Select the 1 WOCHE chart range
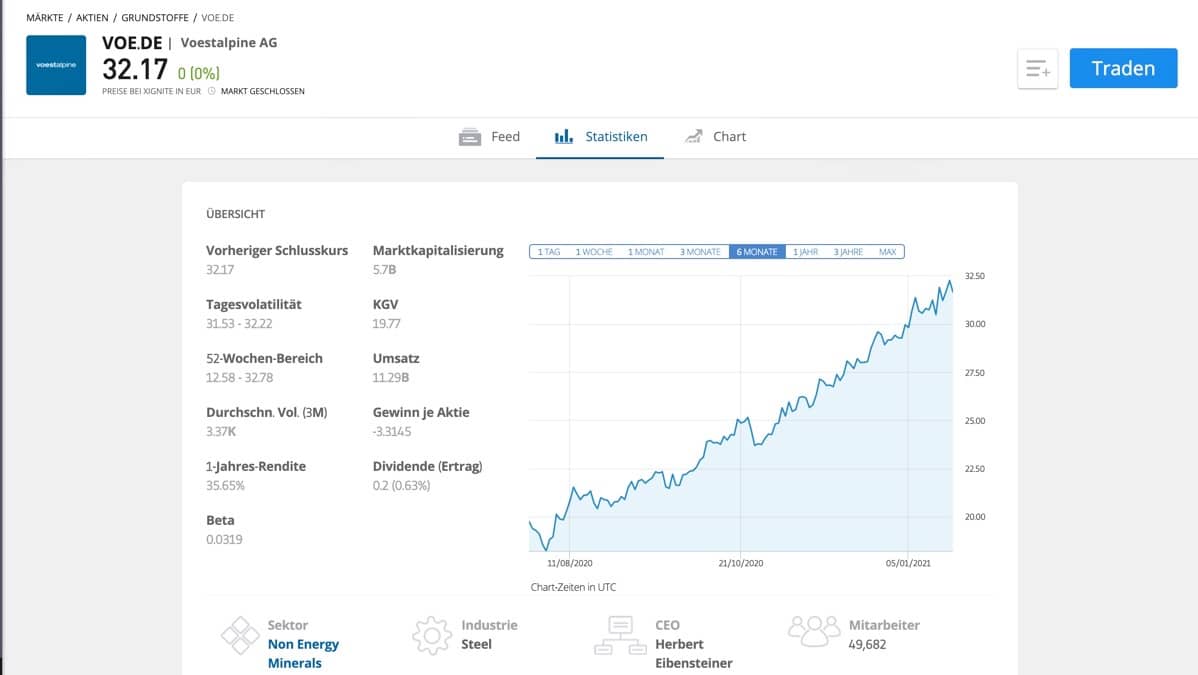 (x=594, y=252)
